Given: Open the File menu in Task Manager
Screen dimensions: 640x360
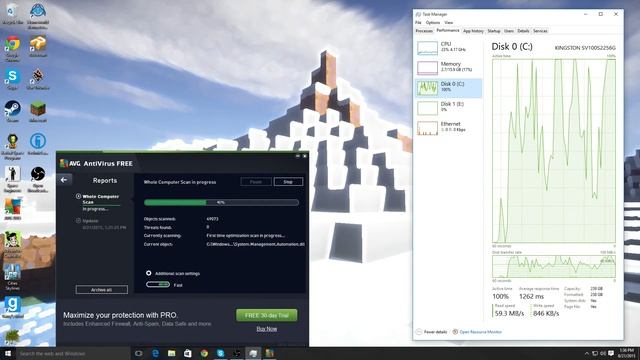Looking at the screenshot, I should pyautogui.click(x=418, y=23).
